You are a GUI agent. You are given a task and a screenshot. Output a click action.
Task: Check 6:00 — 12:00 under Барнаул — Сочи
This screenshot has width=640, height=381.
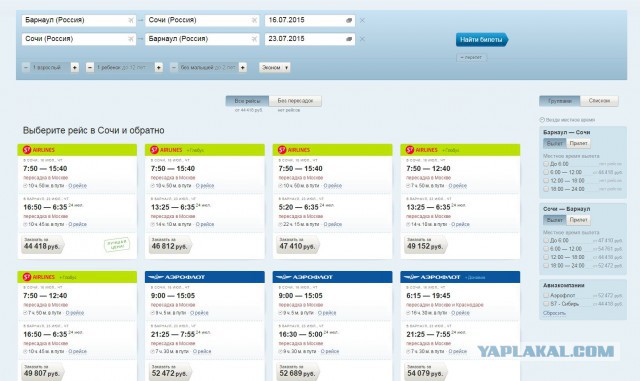click(546, 172)
